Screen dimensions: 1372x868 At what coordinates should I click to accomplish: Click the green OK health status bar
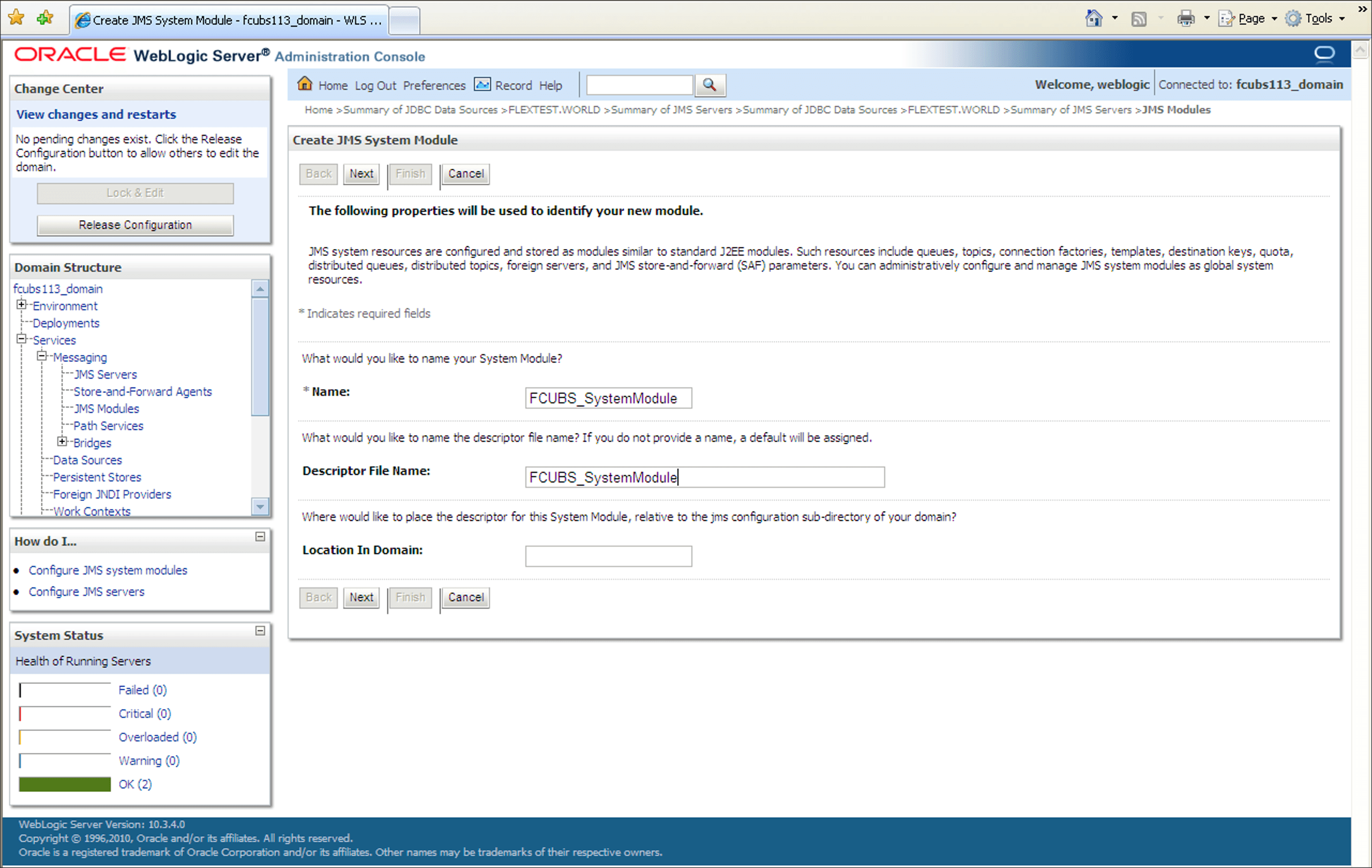(x=65, y=784)
